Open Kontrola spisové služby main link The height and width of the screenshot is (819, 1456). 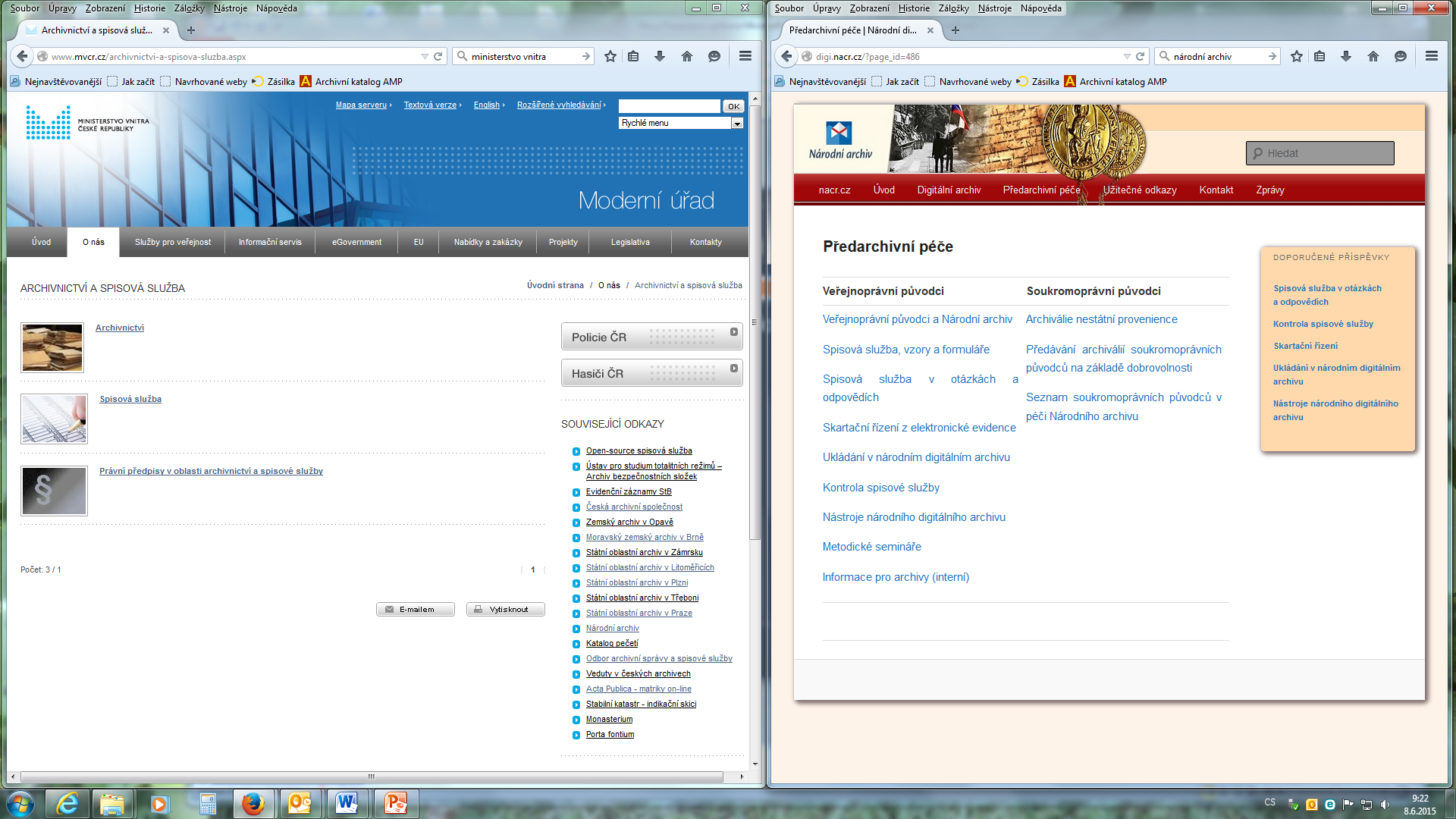(x=881, y=488)
